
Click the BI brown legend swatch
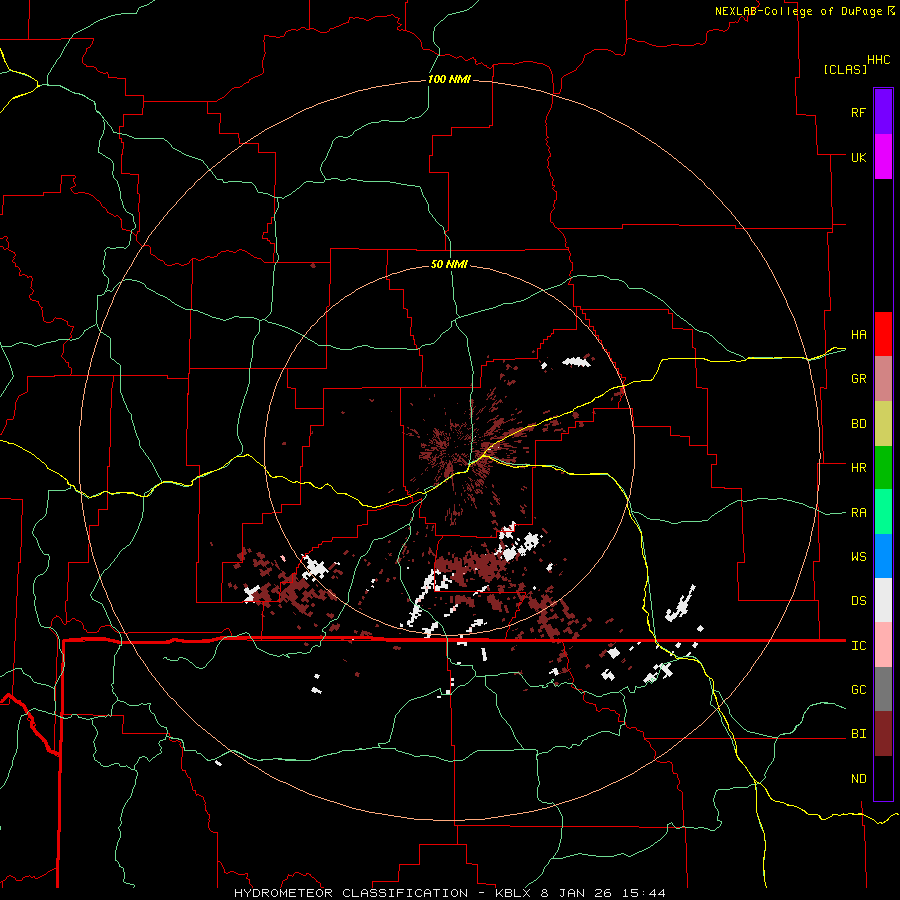[883, 734]
